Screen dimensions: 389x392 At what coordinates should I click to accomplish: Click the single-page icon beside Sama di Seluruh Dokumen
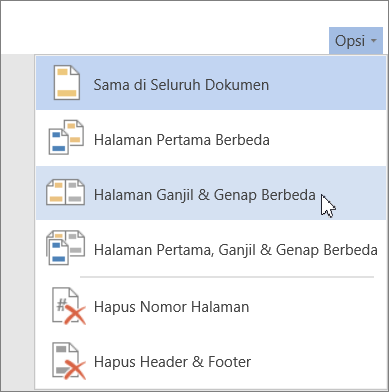(67, 83)
